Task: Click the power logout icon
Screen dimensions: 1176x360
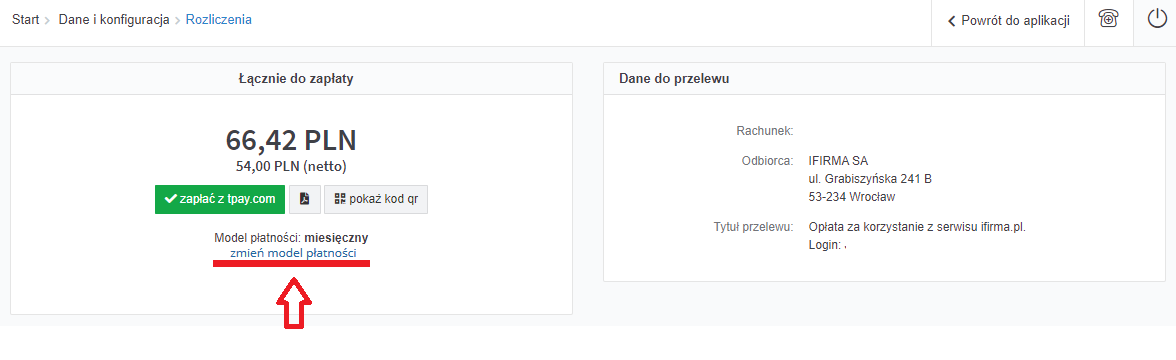Action: click(x=1157, y=20)
